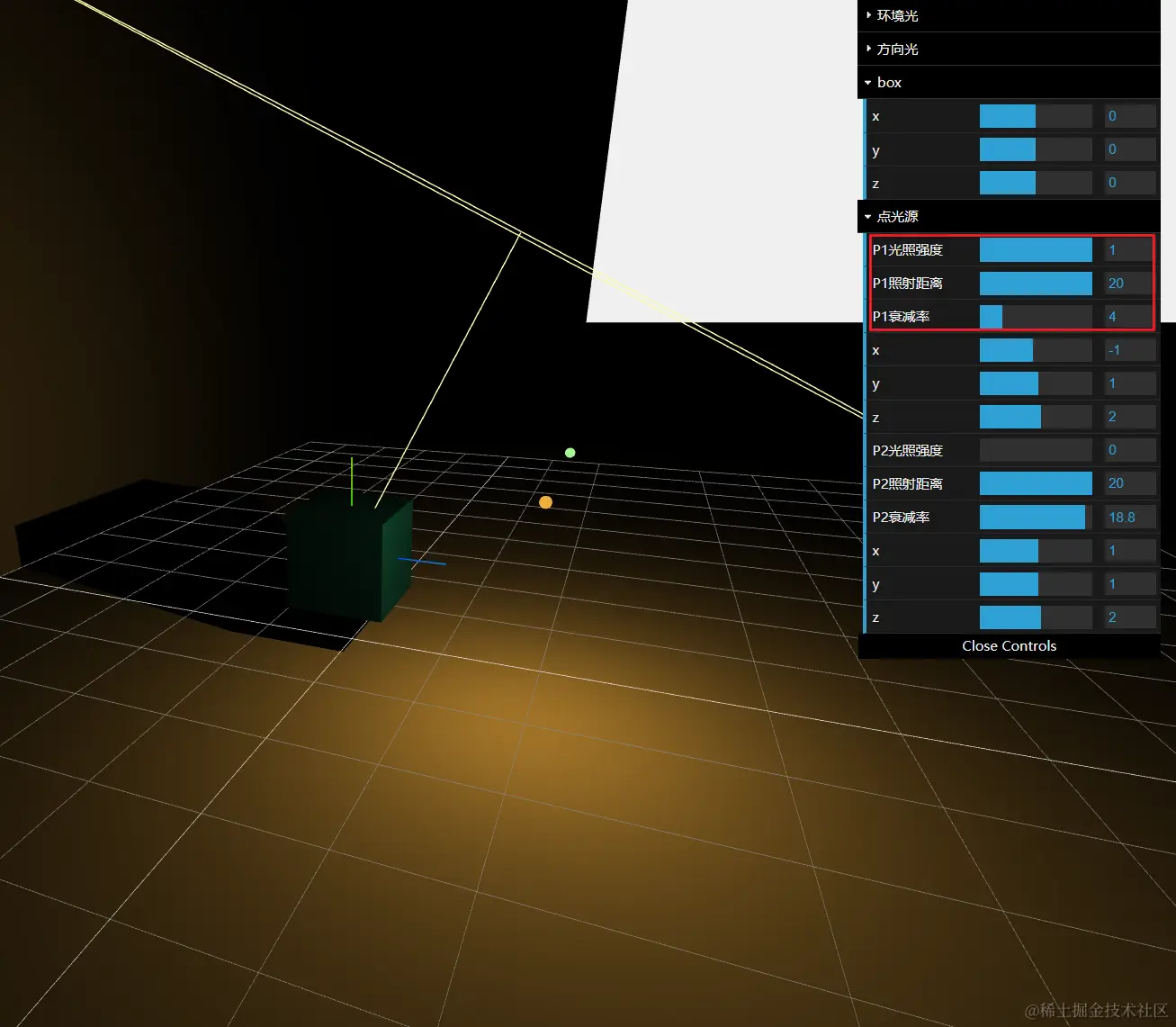Click the P2照射距离 label text
The width and height of the screenshot is (1176, 1027).
pyautogui.click(x=907, y=483)
